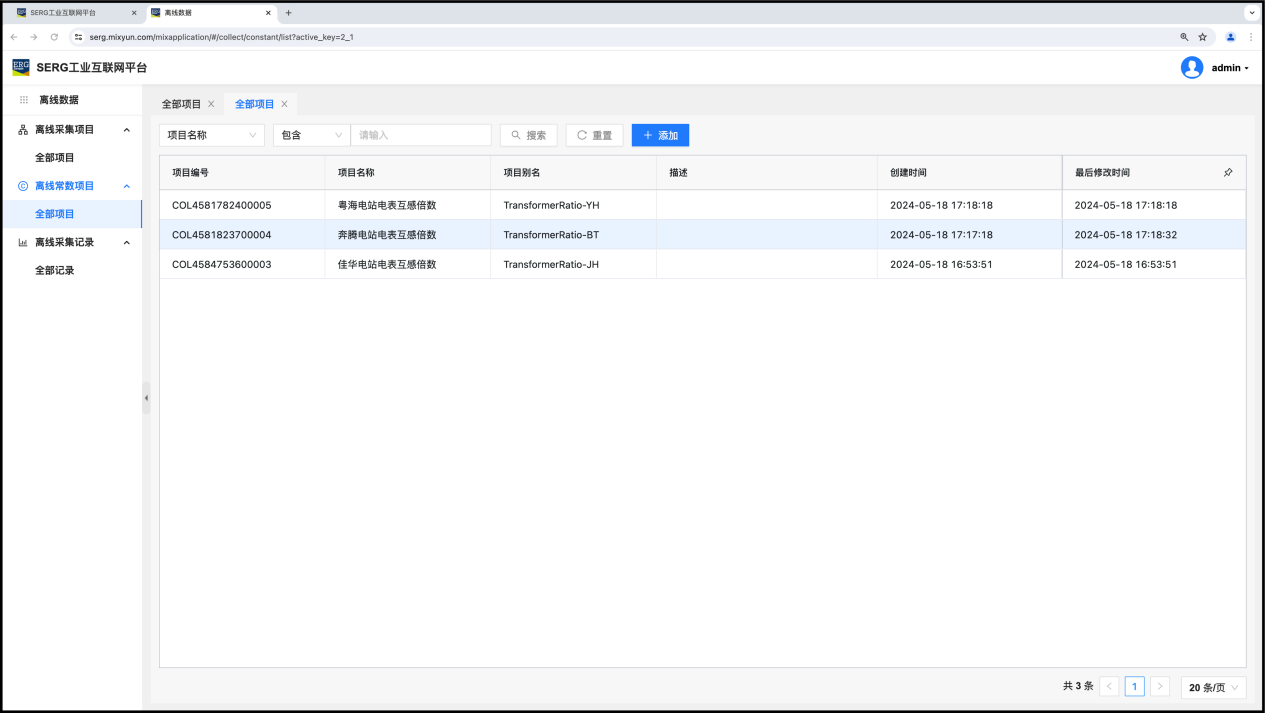Close the second 全部项目 page tab

(284, 104)
